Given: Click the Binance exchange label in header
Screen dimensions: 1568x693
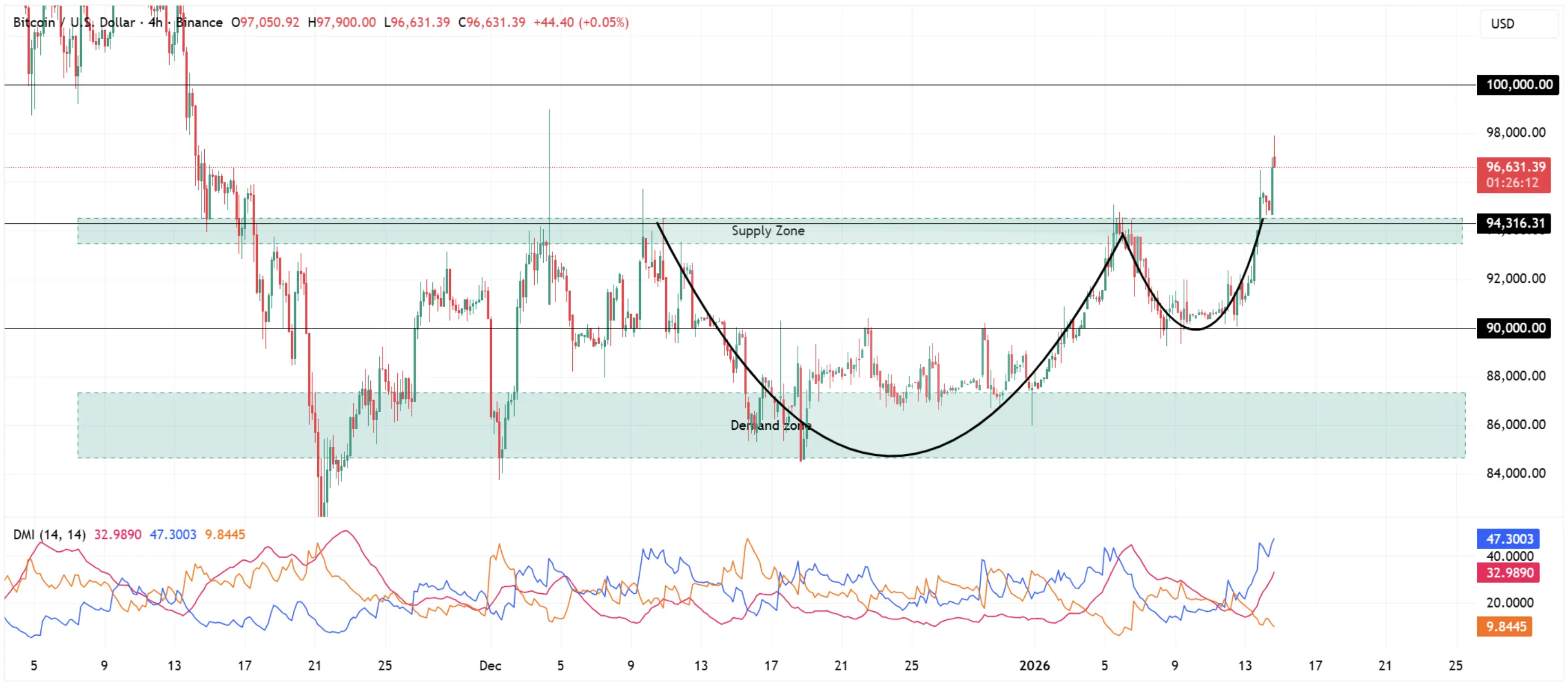Looking at the screenshot, I should (199, 22).
